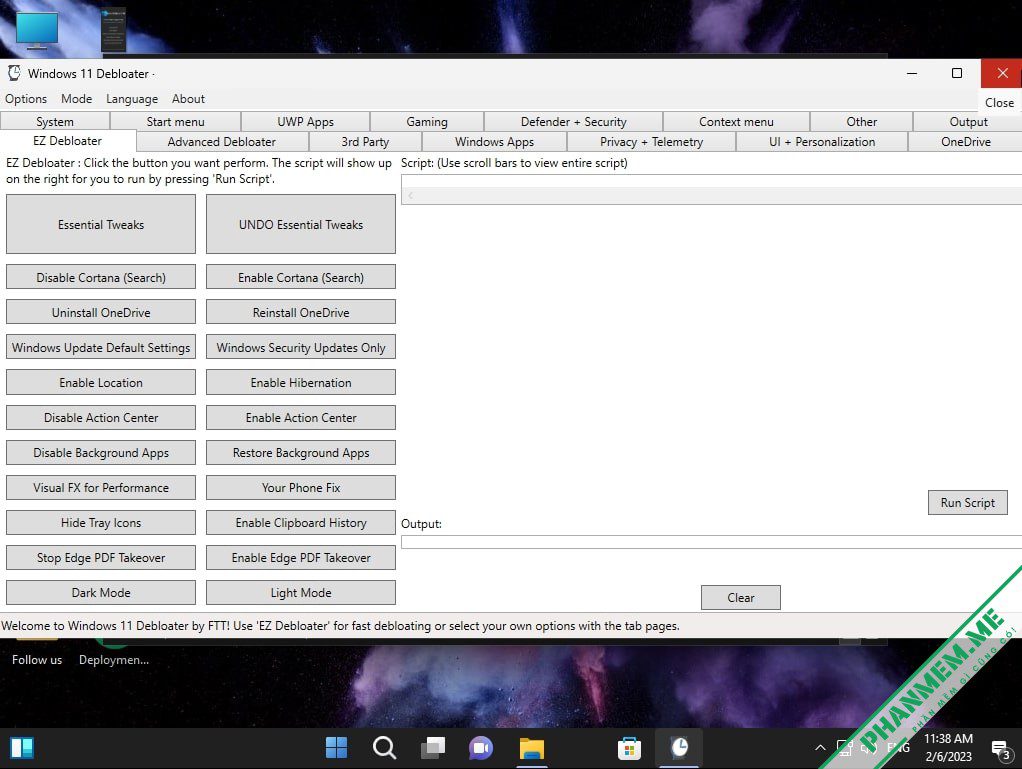Open the 3rd Party tab
Viewport: 1022px width, 769px height.
365,141
